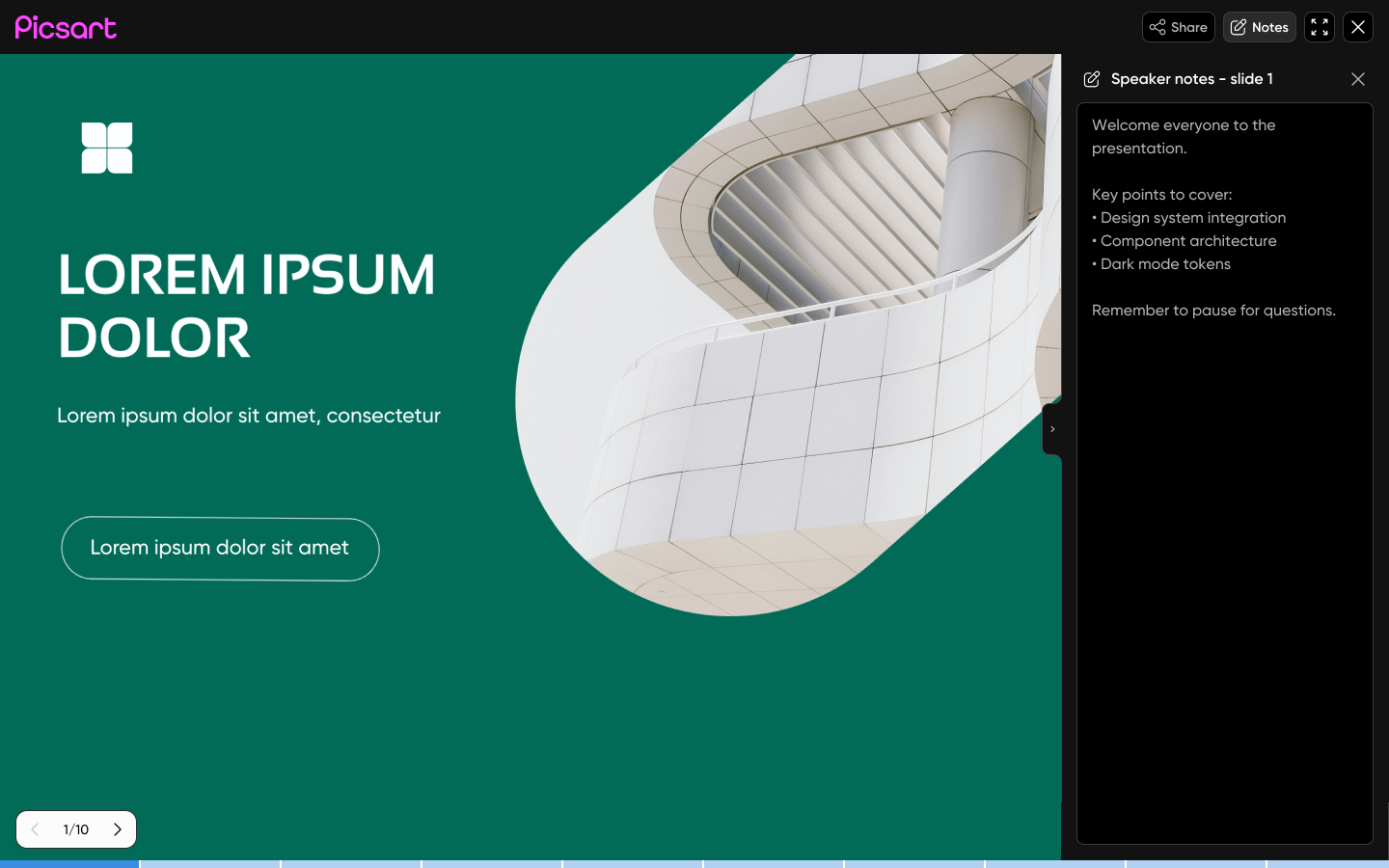Select the third progress bar segment

point(351,863)
